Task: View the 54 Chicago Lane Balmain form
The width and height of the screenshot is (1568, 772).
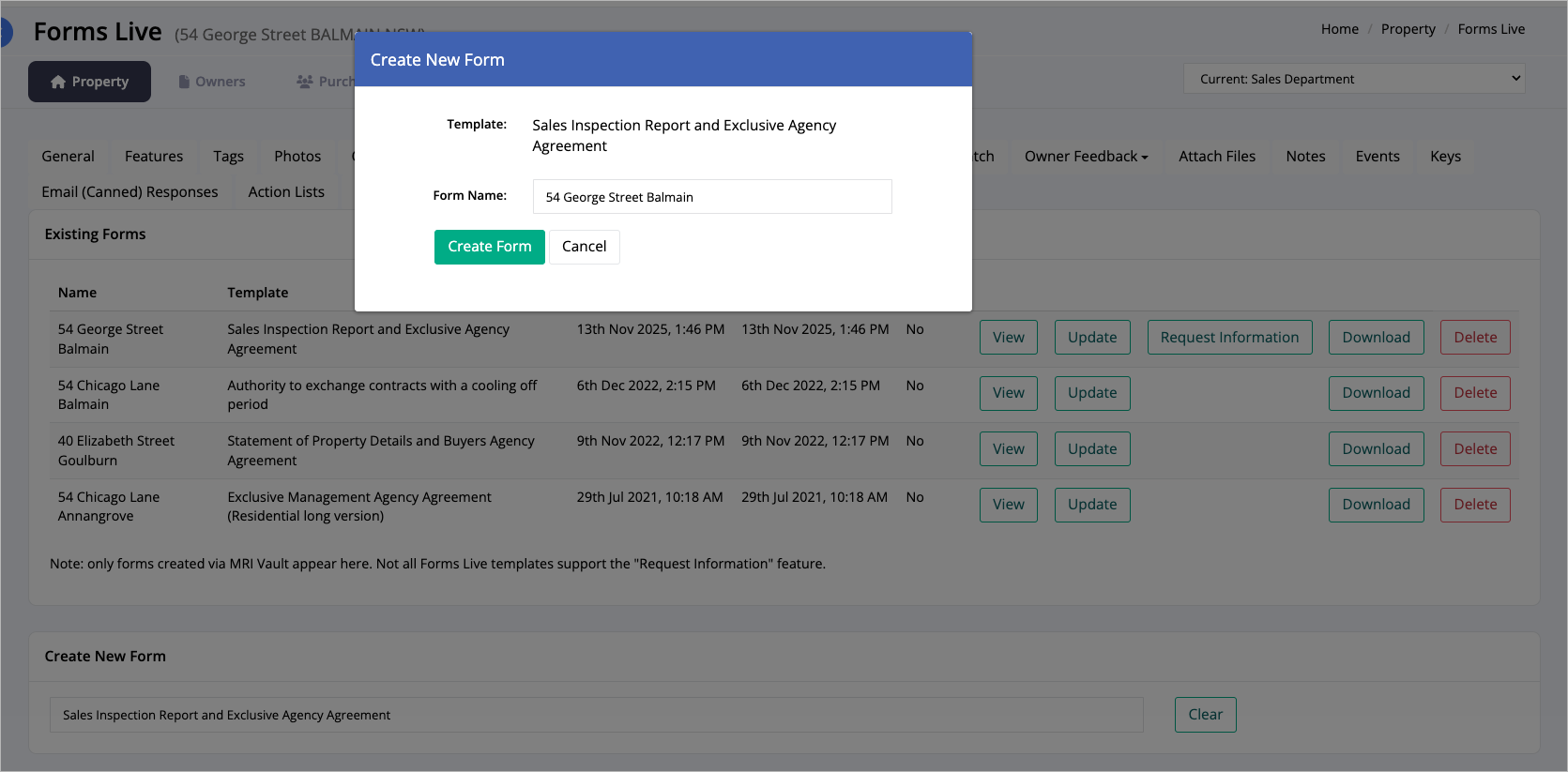Action: (x=1009, y=393)
